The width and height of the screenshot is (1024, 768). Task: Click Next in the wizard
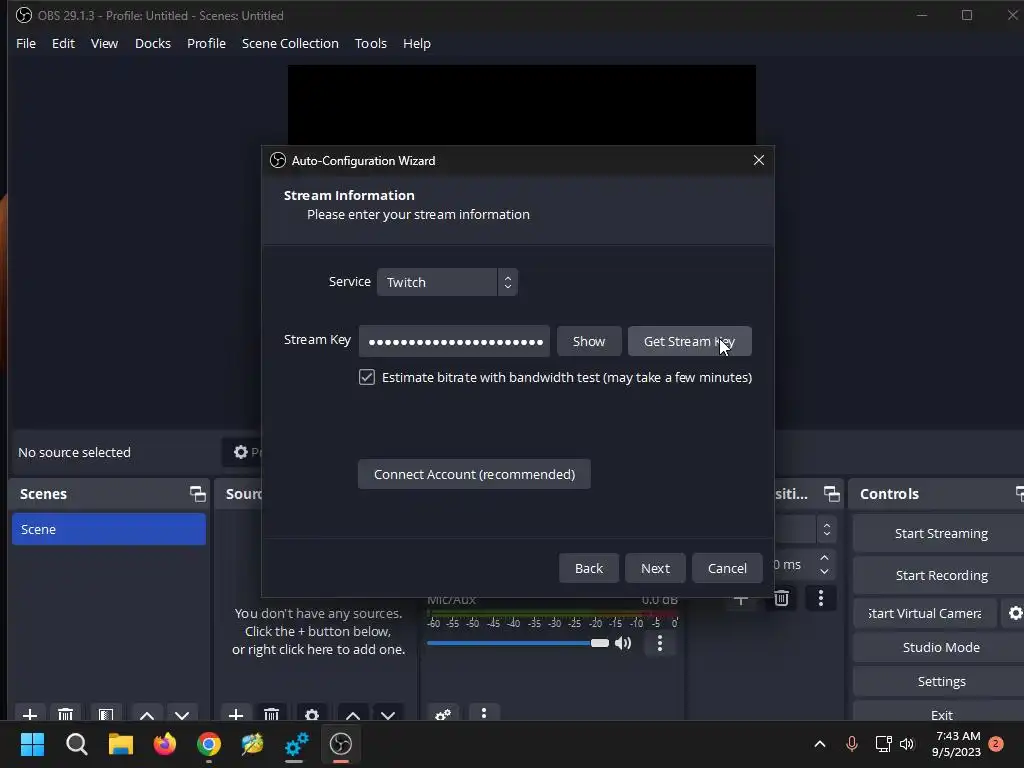pyautogui.click(x=655, y=568)
